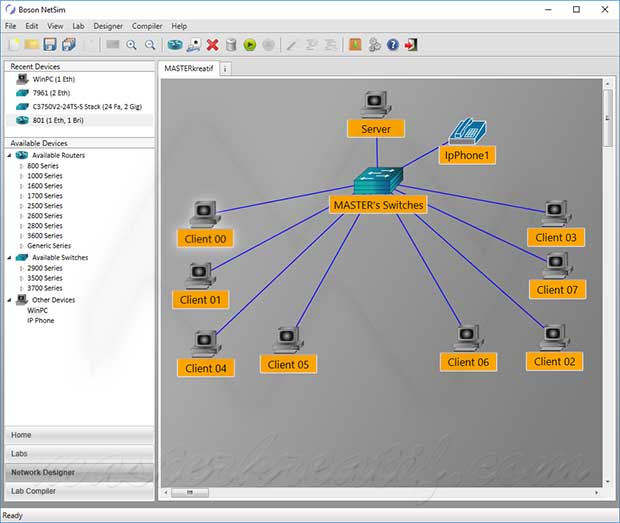
Task: Go to the Home panel
Action: [x=79, y=435]
